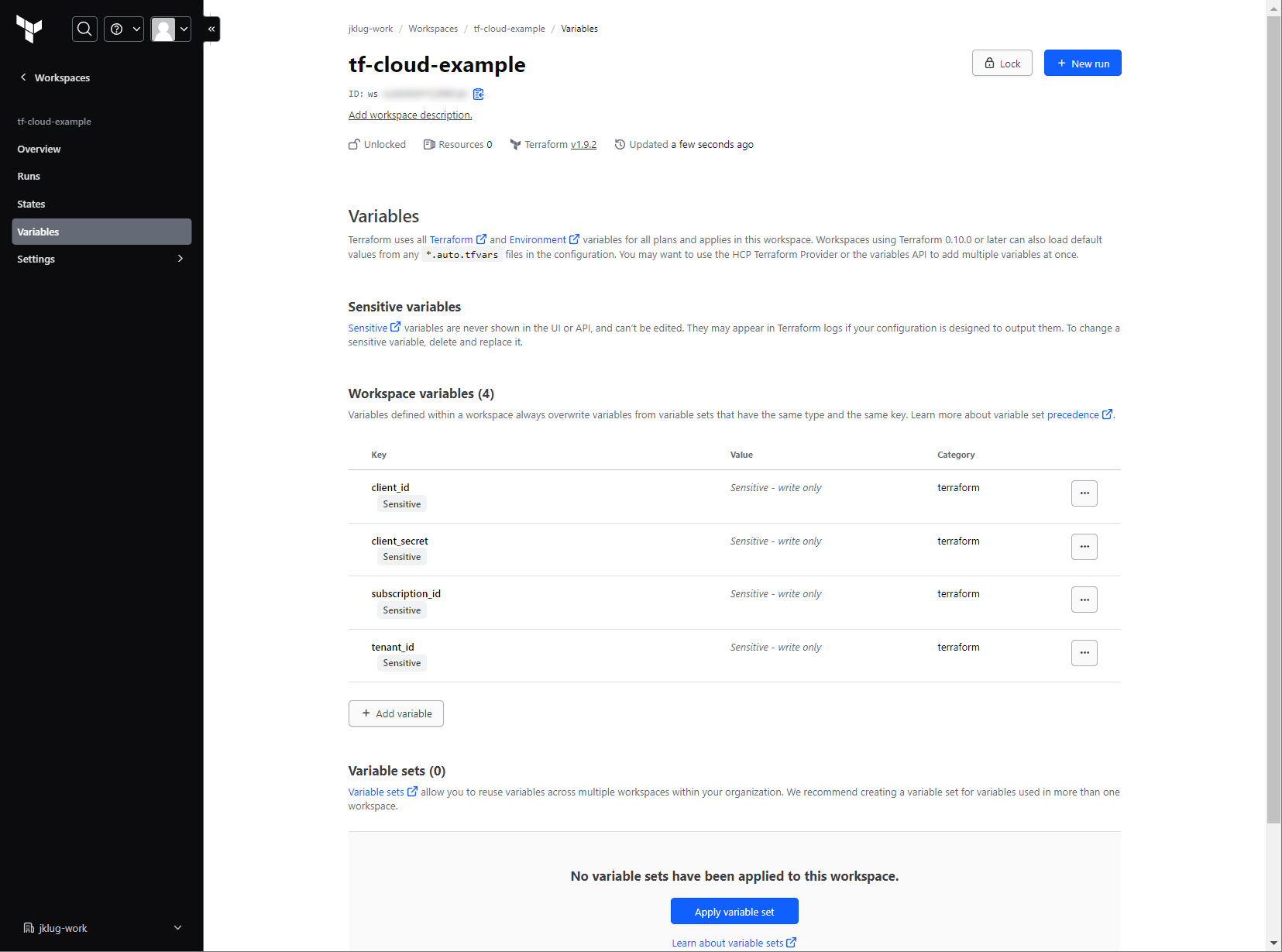Collapse the sidebar with the double-chevron icon
Screen dimensions: 1282x952
click(x=211, y=29)
